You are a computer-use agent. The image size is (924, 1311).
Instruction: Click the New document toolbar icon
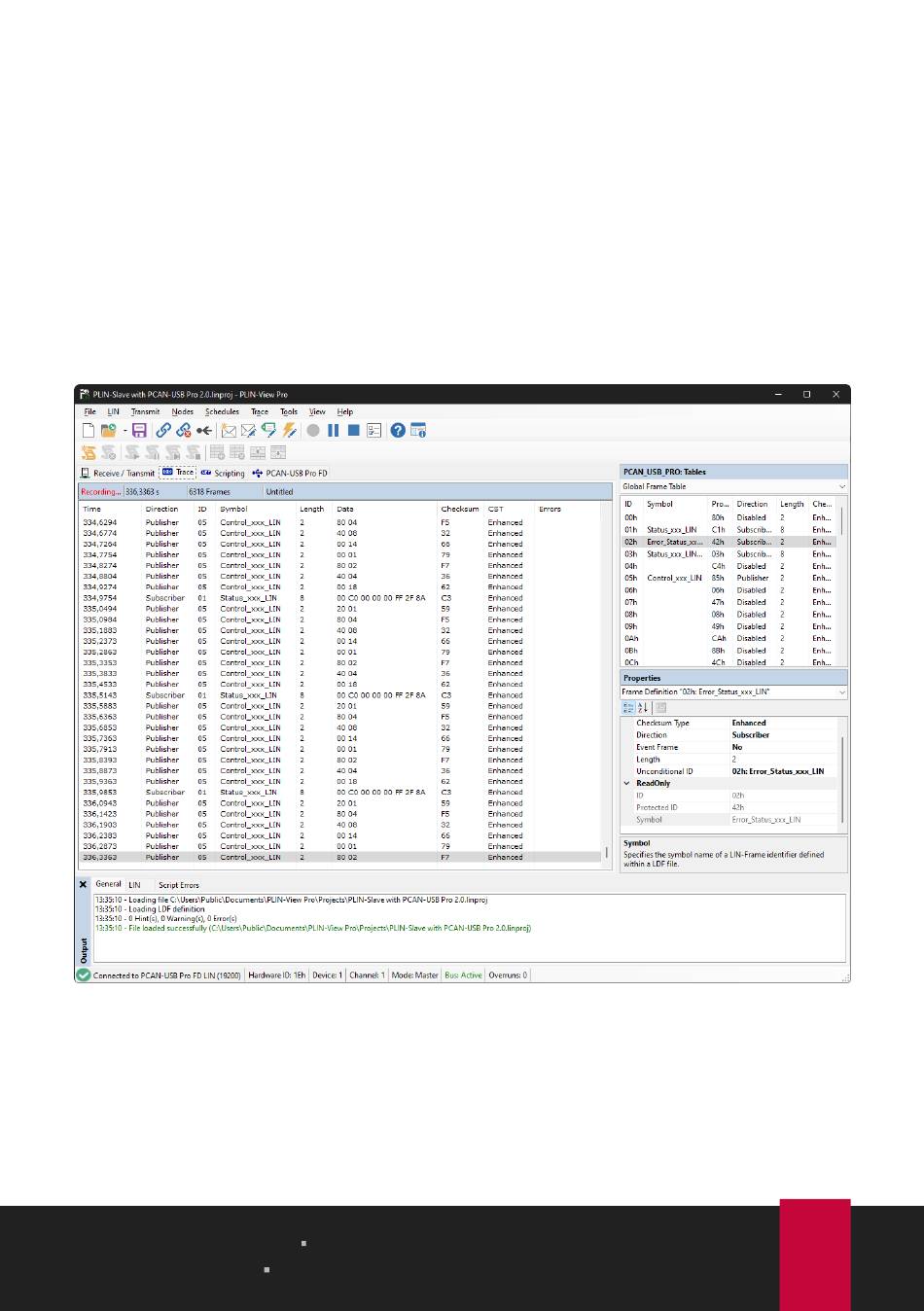[x=89, y=431]
